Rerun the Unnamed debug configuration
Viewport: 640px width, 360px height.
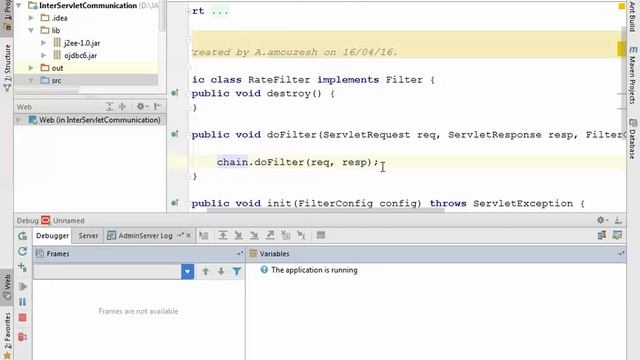click(22, 236)
